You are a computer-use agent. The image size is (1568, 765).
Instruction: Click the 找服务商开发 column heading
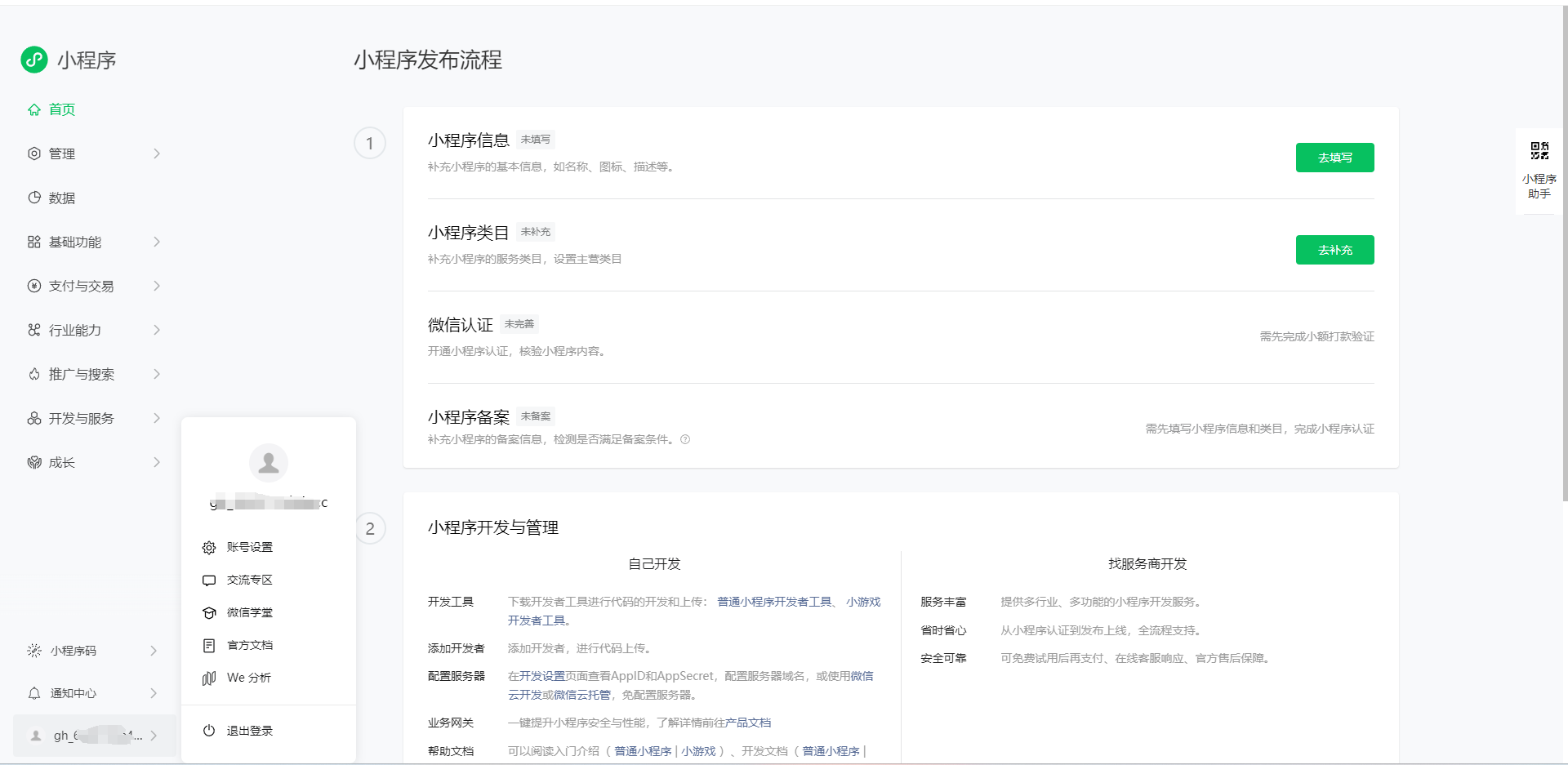pos(1147,564)
